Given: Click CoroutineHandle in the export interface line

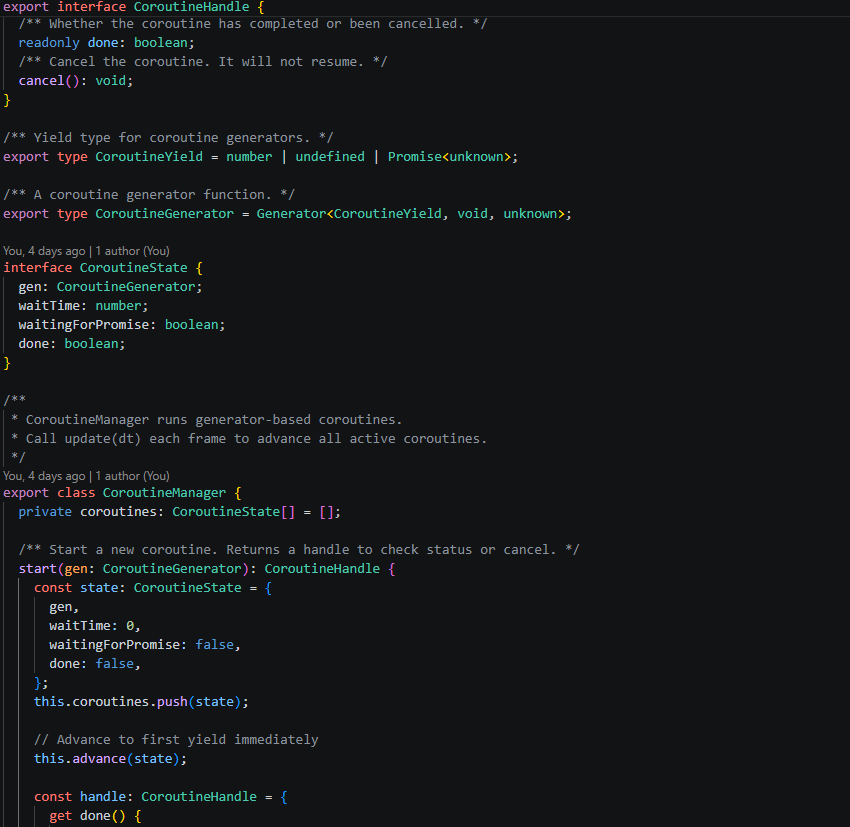Looking at the screenshot, I should [191, 7].
